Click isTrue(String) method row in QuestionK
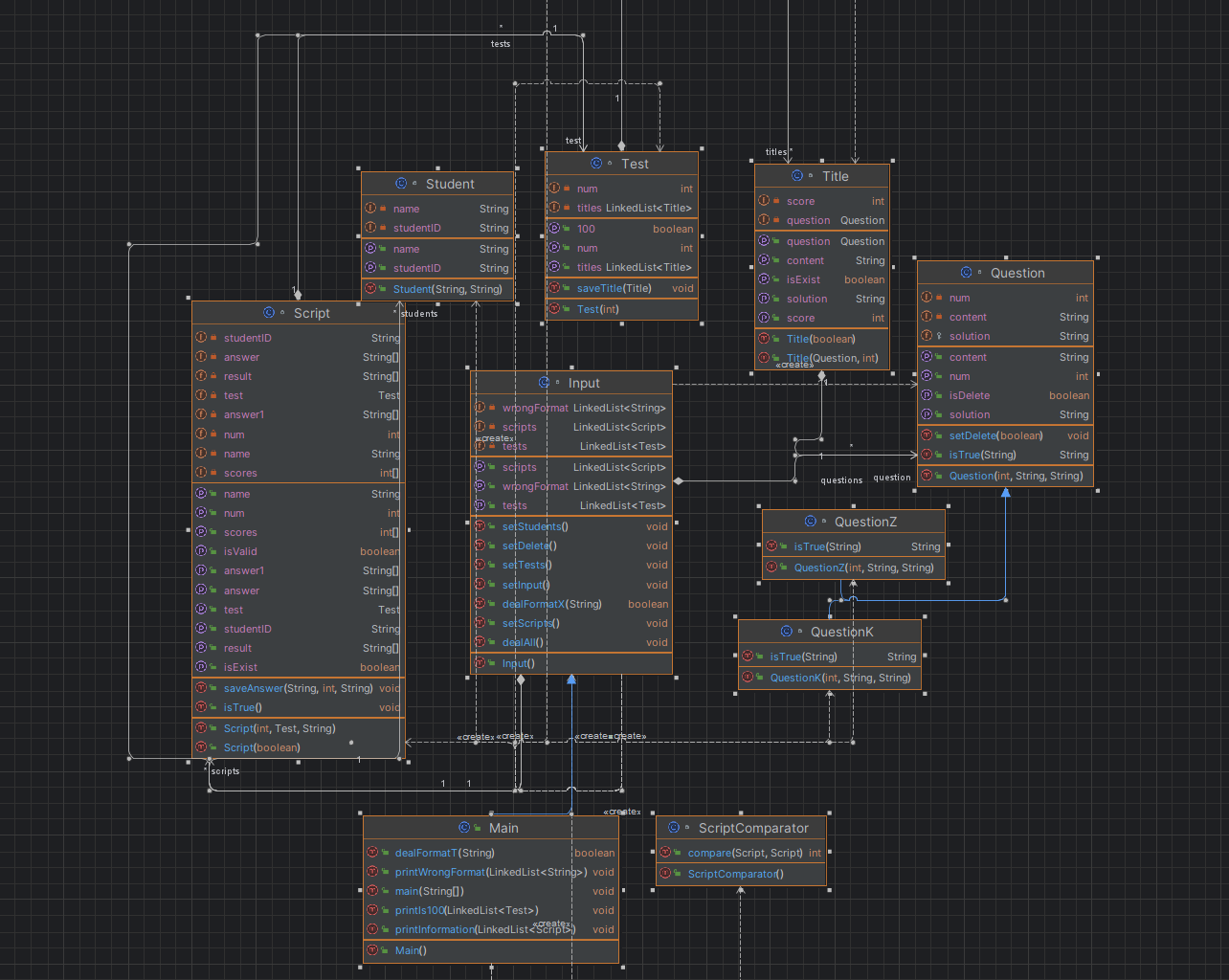1229x980 pixels. [830, 657]
